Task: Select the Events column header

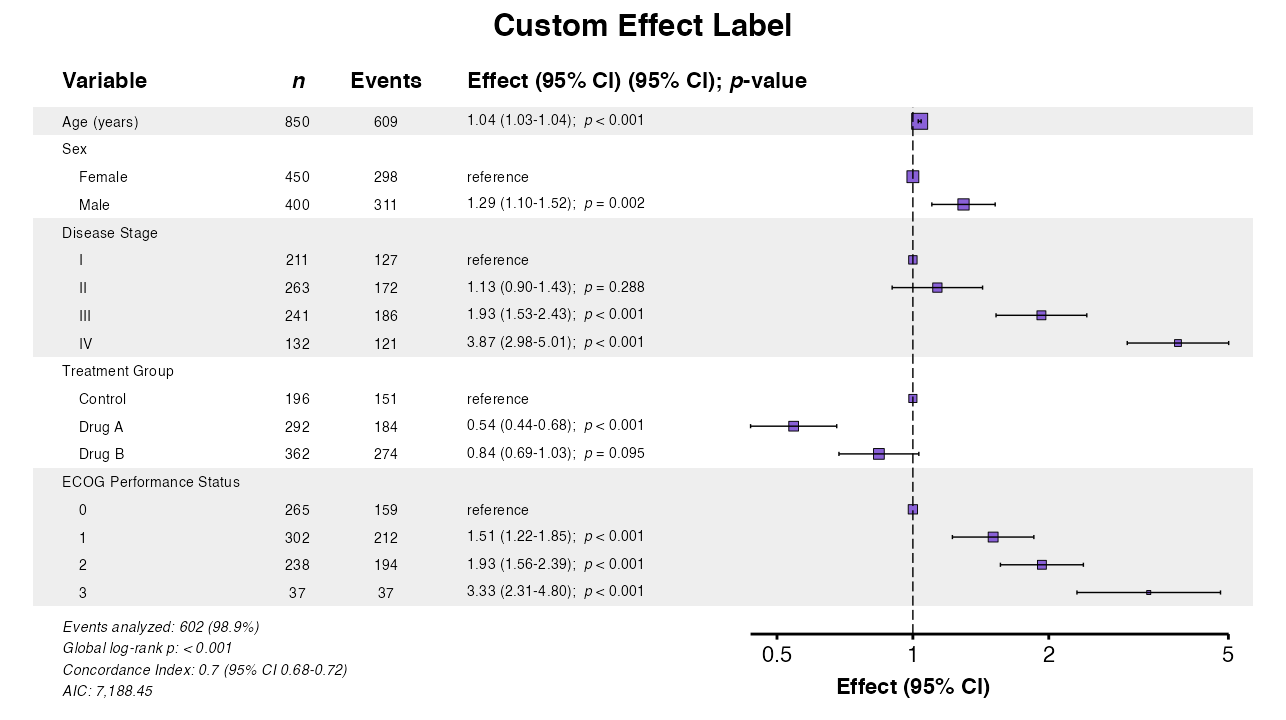Action: pos(386,81)
